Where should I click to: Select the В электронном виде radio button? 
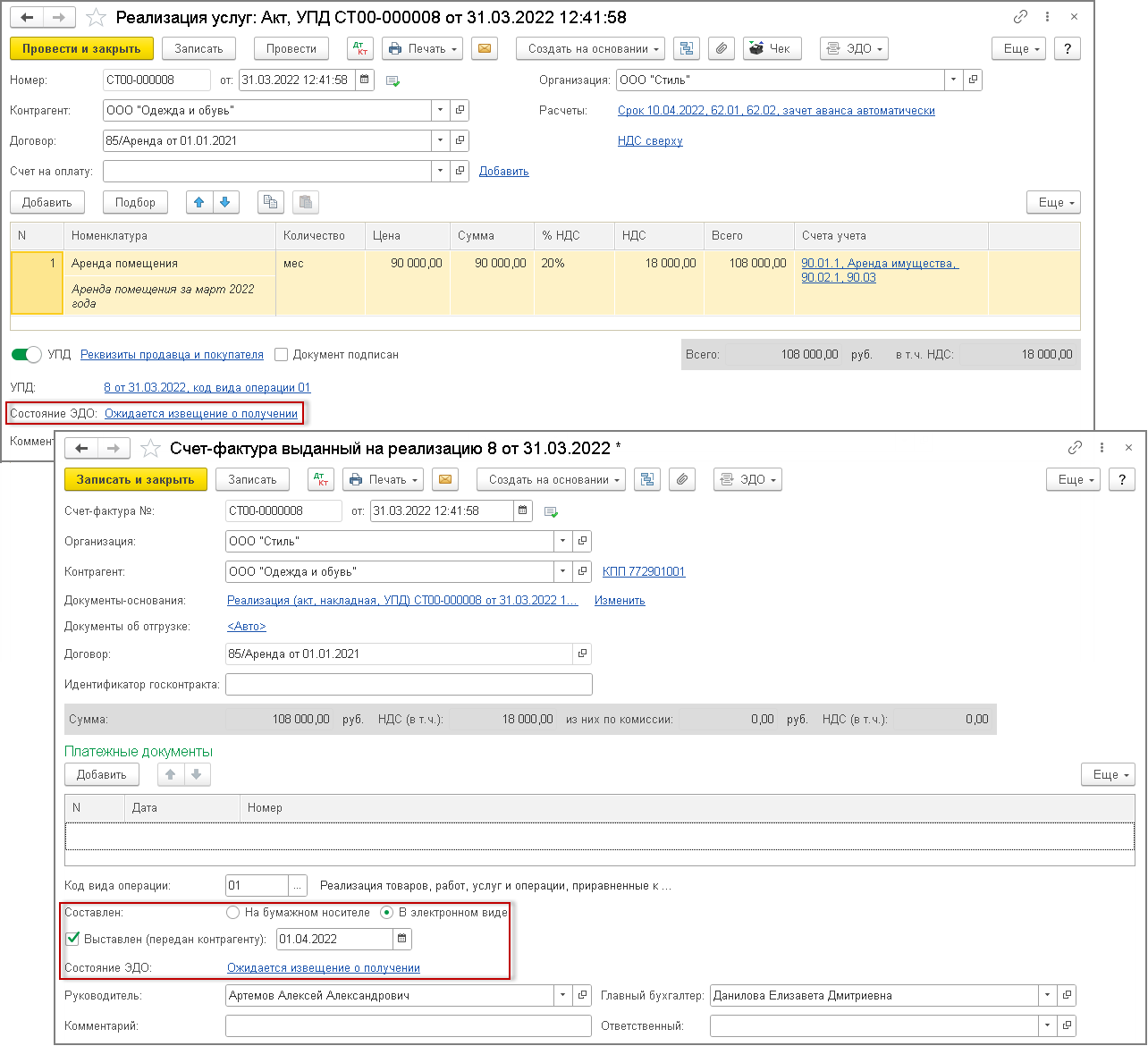coord(386,913)
